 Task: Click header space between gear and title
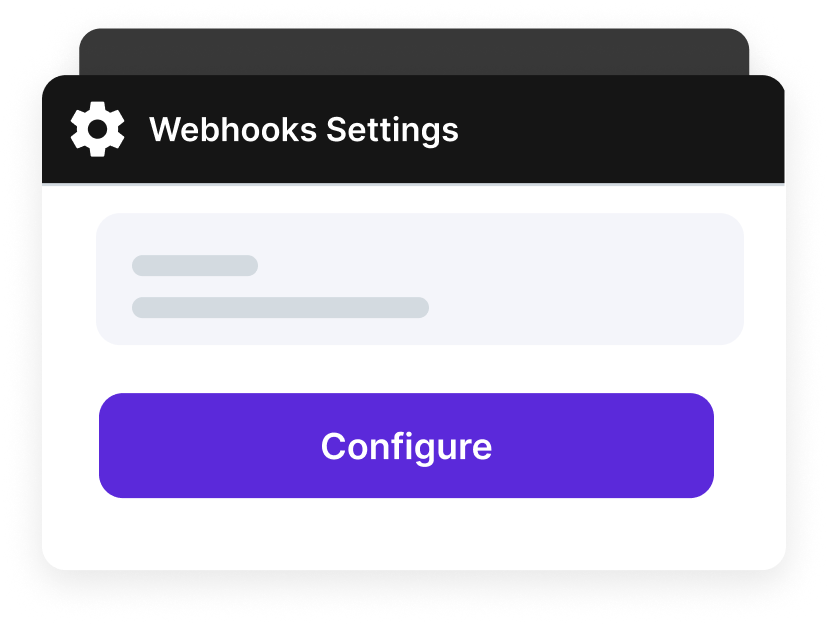point(137,130)
